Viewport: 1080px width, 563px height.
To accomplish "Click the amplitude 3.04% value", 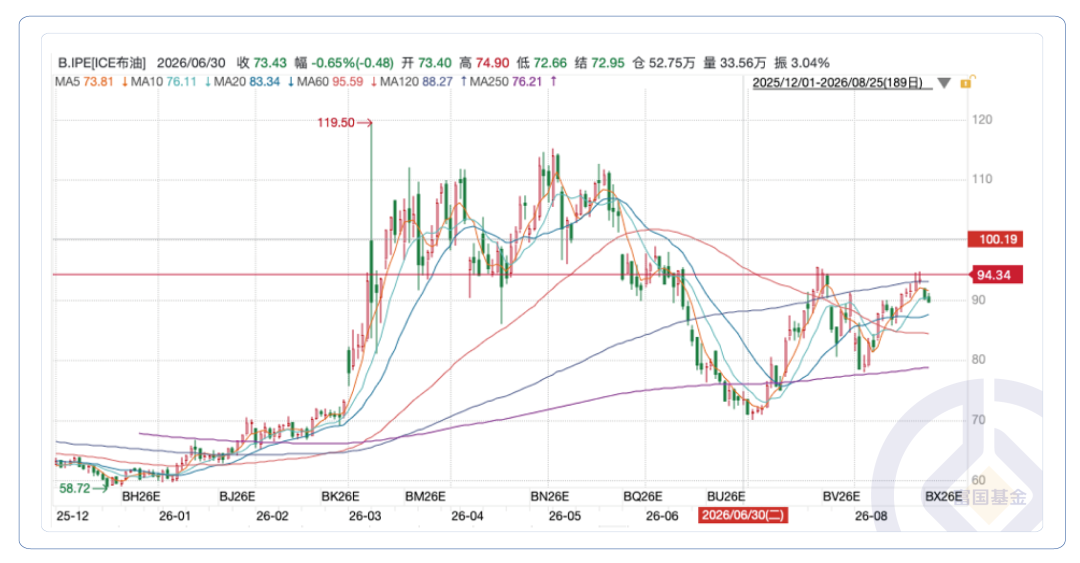I will pyautogui.click(x=810, y=63).
